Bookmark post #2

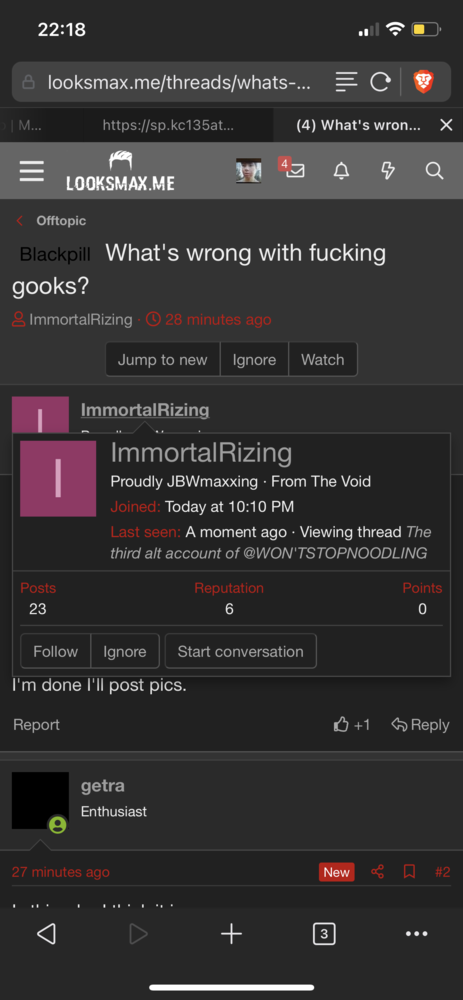(x=408, y=871)
